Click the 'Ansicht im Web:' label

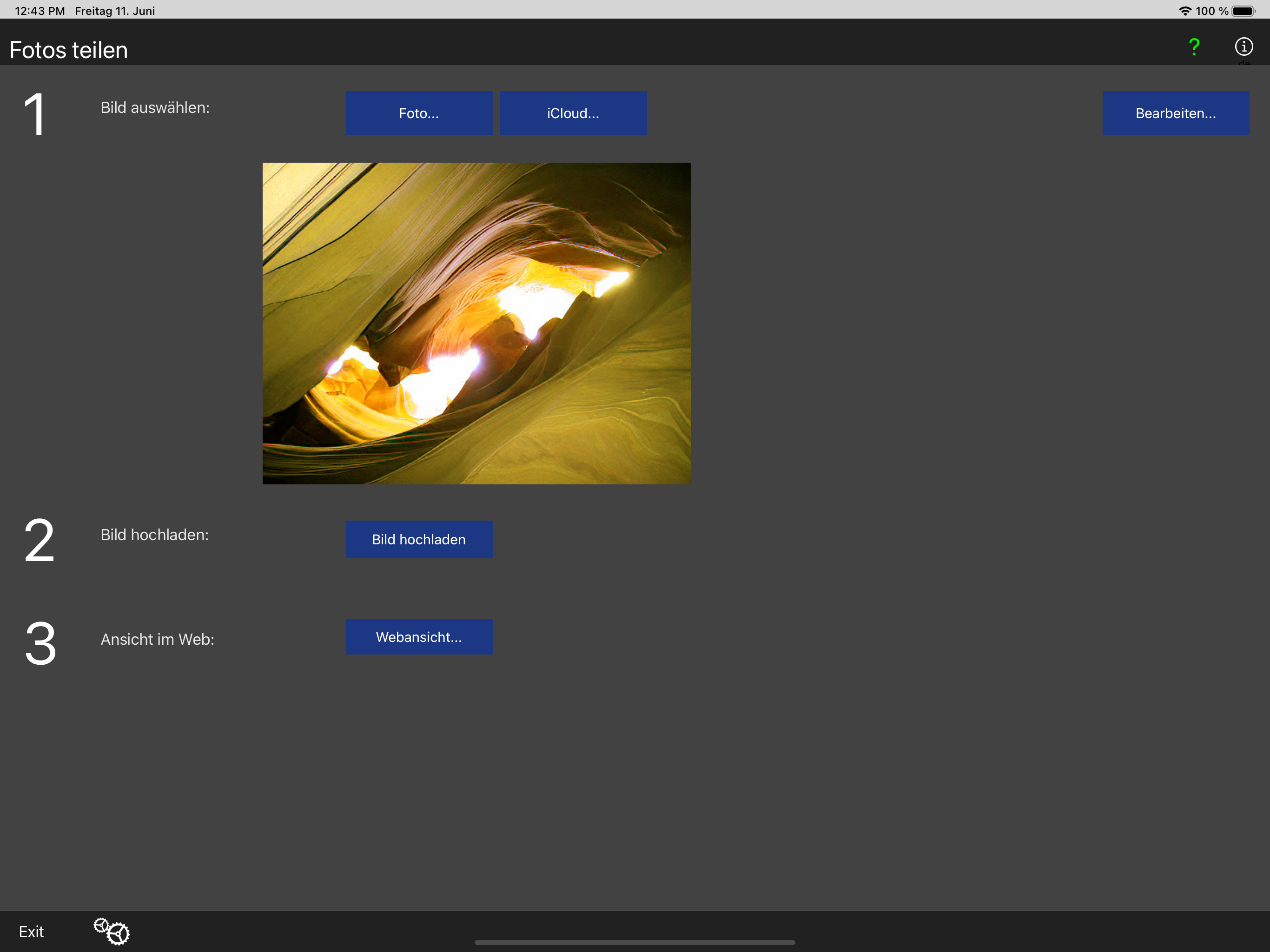(x=157, y=639)
